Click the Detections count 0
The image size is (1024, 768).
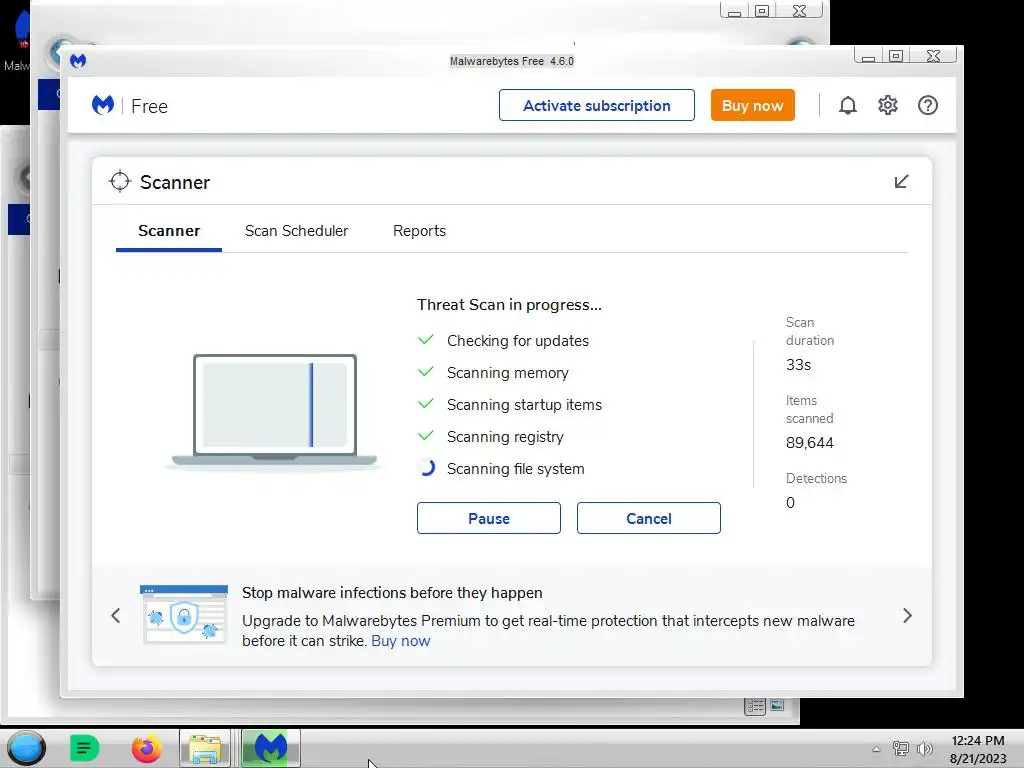pos(790,503)
